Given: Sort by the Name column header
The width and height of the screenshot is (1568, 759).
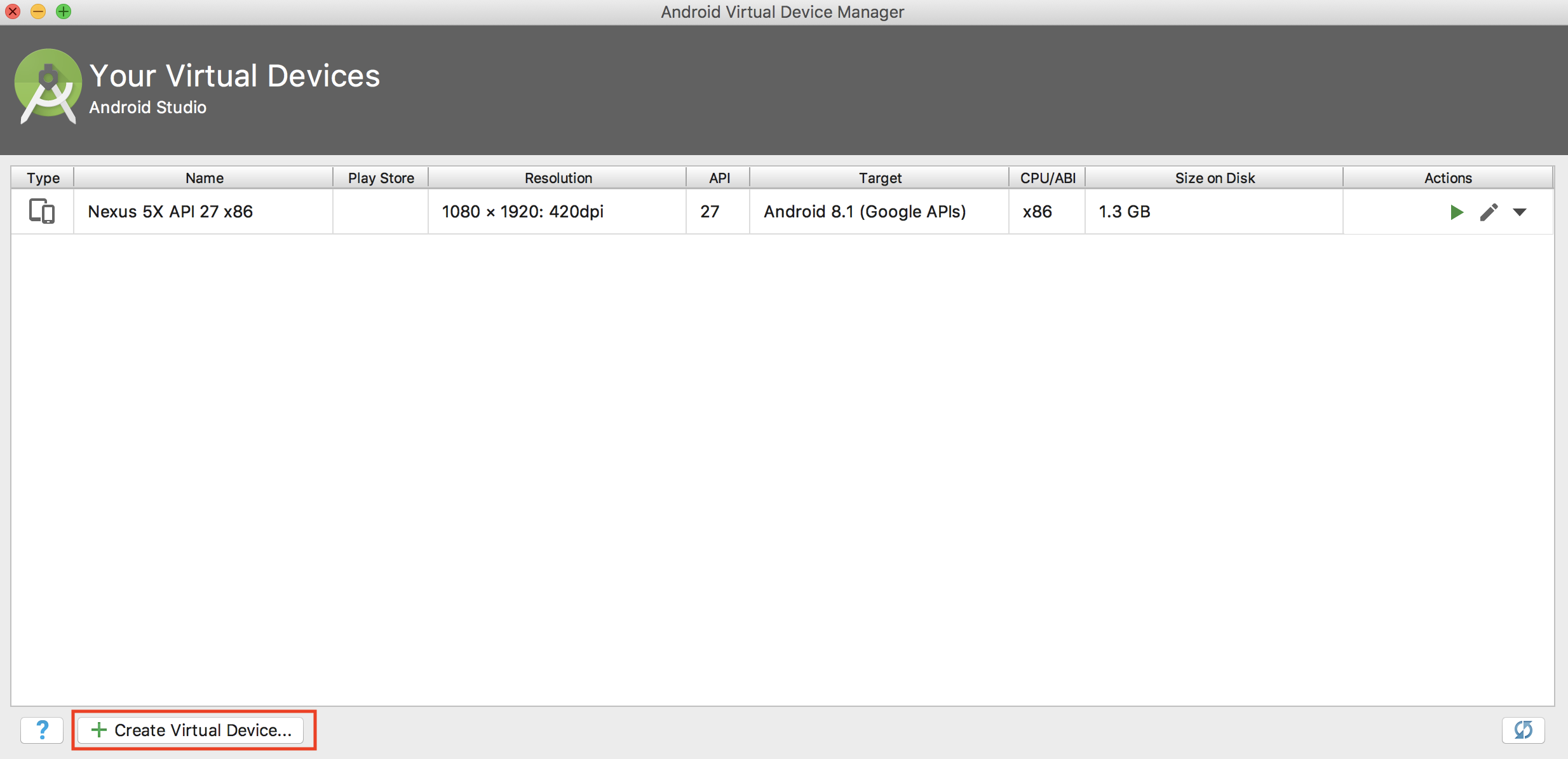Looking at the screenshot, I should (x=204, y=178).
